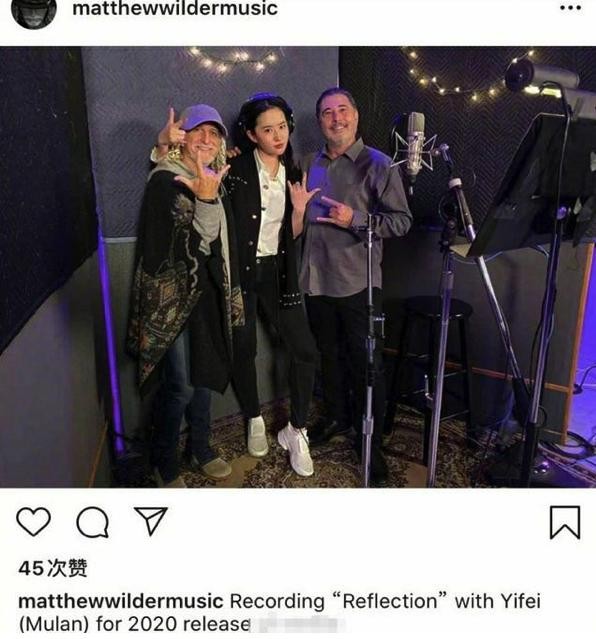Open the three-dot more options menu
The width and height of the screenshot is (596, 639).
click(570, 8)
